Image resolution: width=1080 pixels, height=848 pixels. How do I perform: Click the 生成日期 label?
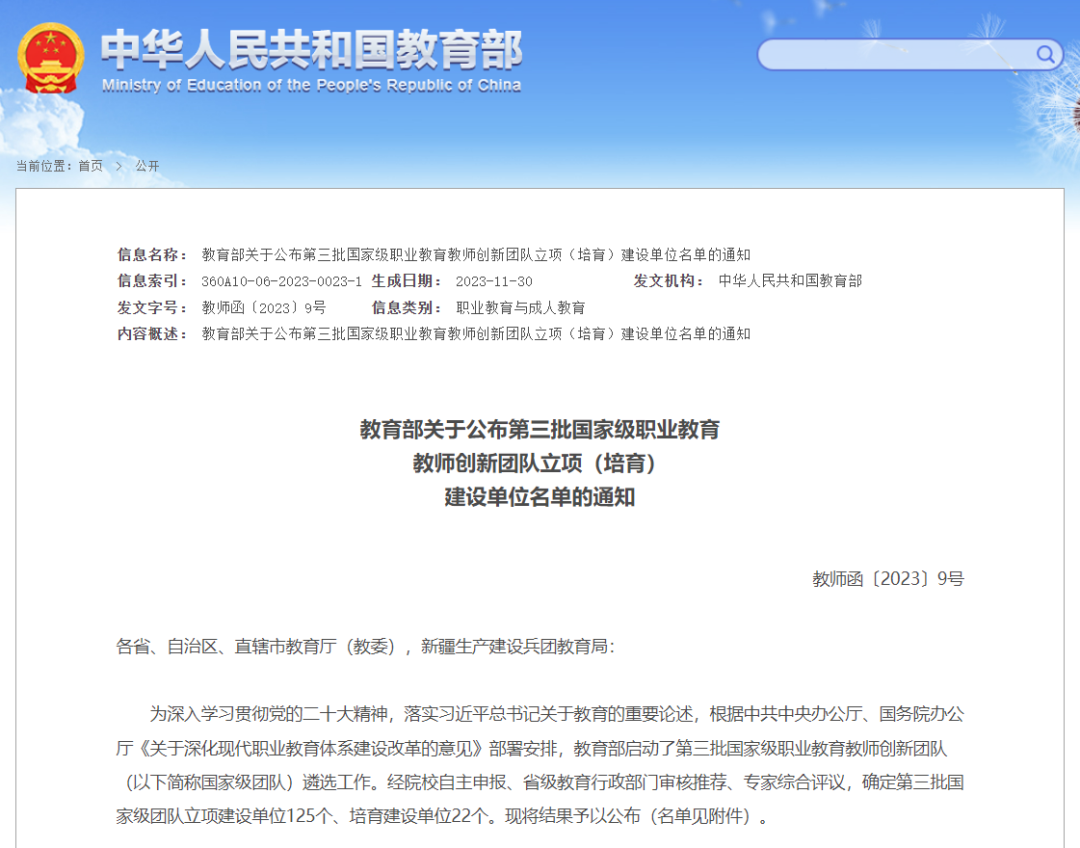406,280
